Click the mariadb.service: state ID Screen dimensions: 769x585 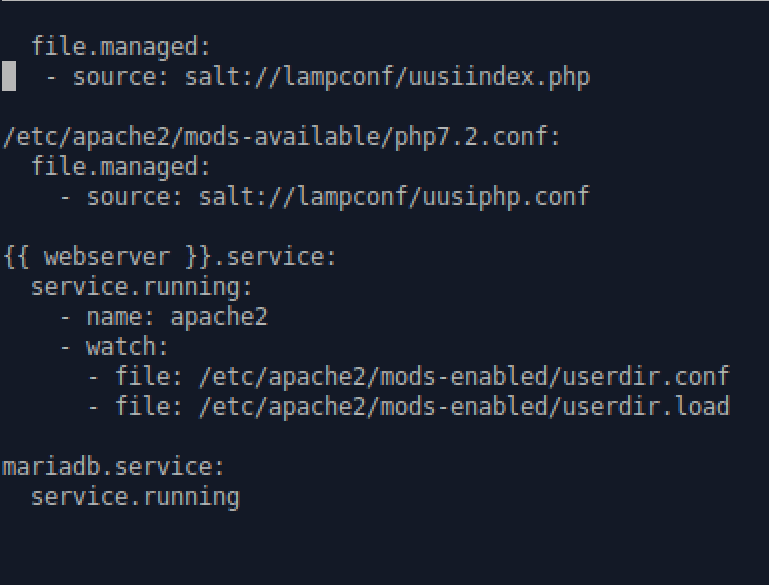tap(114, 467)
